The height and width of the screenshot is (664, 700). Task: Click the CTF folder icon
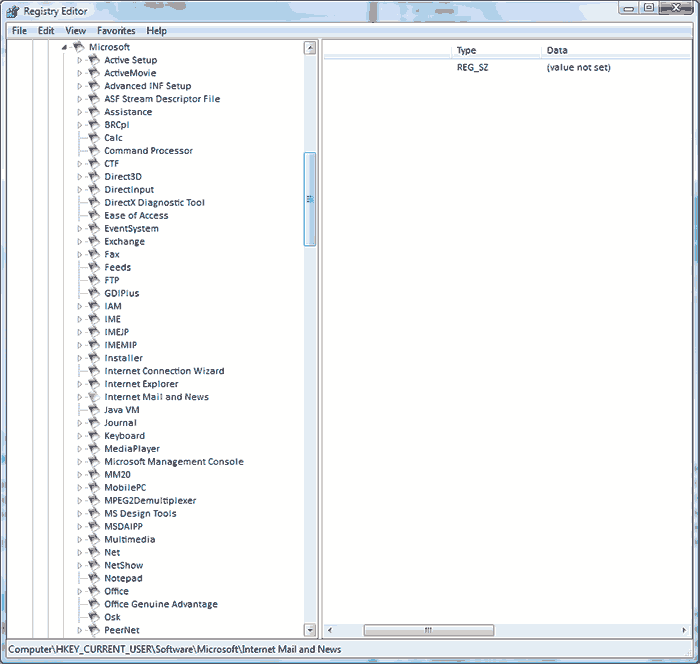coord(94,163)
